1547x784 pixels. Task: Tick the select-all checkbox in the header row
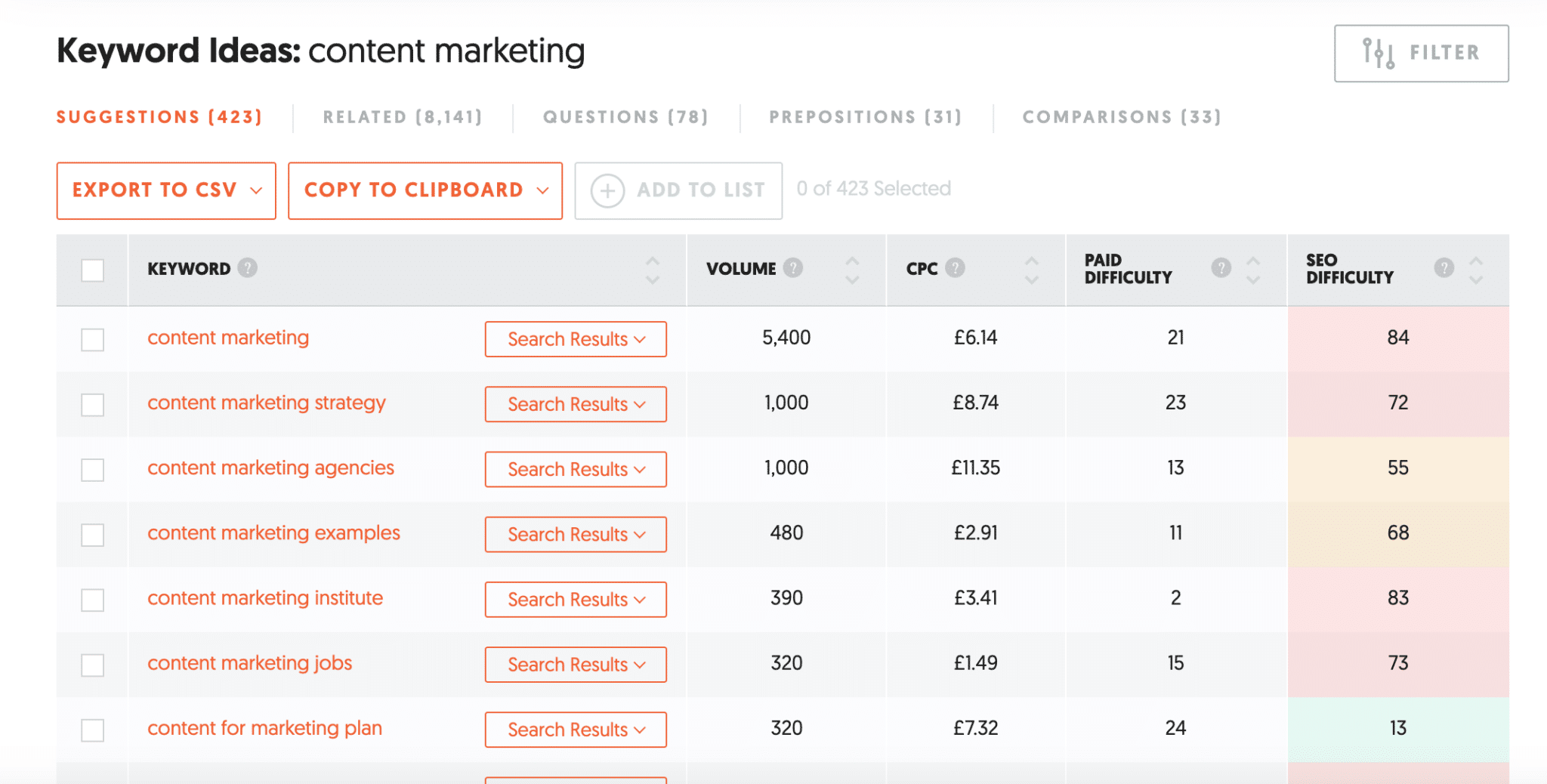coord(92,270)
